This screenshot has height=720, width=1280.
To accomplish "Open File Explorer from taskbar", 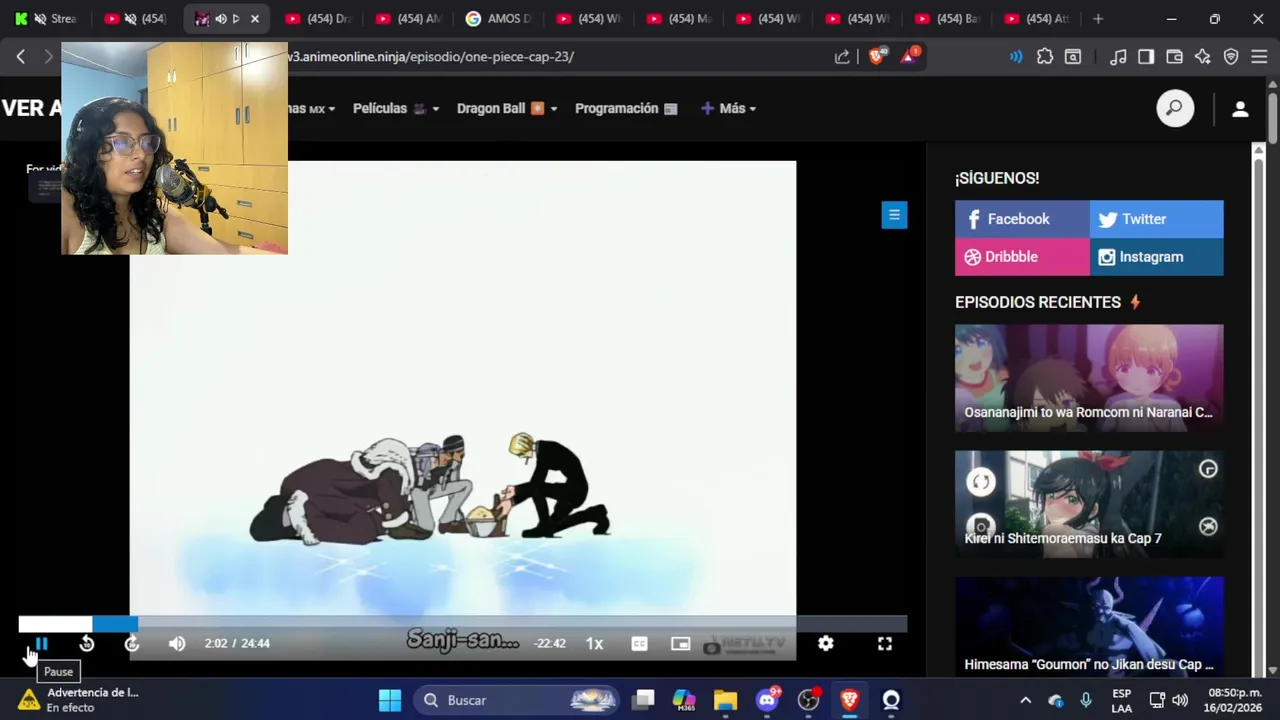I will (x=725, y=700).
